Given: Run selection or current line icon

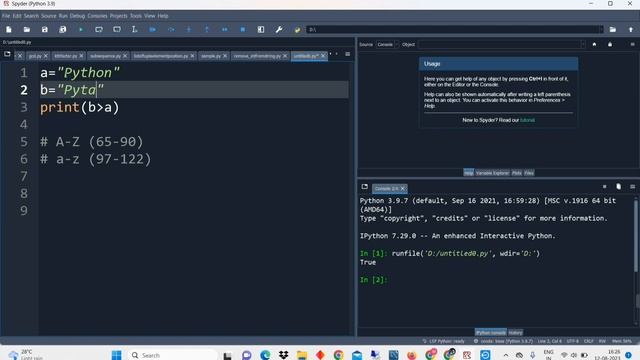Looking at the screenshot, I should pos(135,29).
